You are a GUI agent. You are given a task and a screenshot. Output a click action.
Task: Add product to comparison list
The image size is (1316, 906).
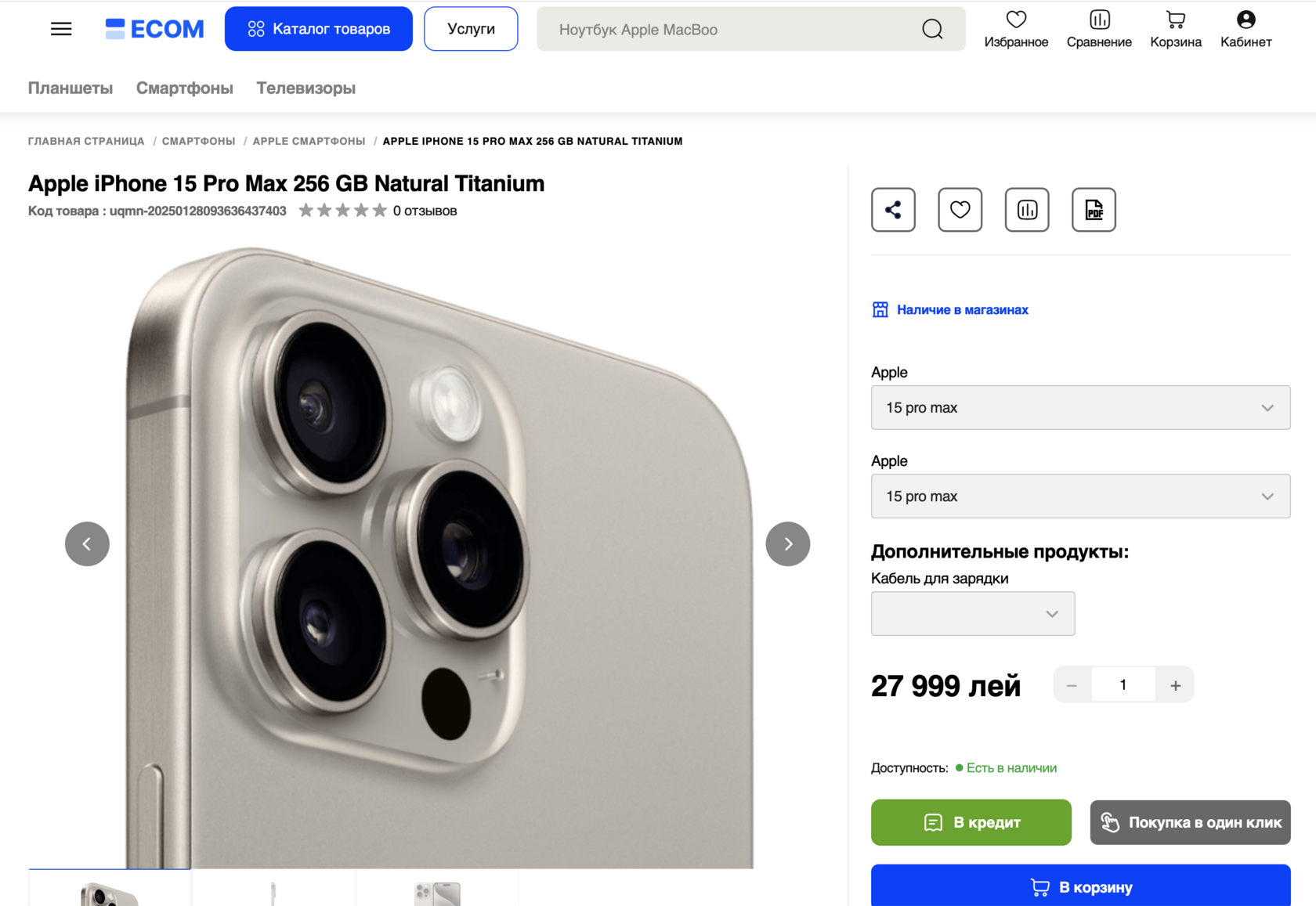[1027, 210]
